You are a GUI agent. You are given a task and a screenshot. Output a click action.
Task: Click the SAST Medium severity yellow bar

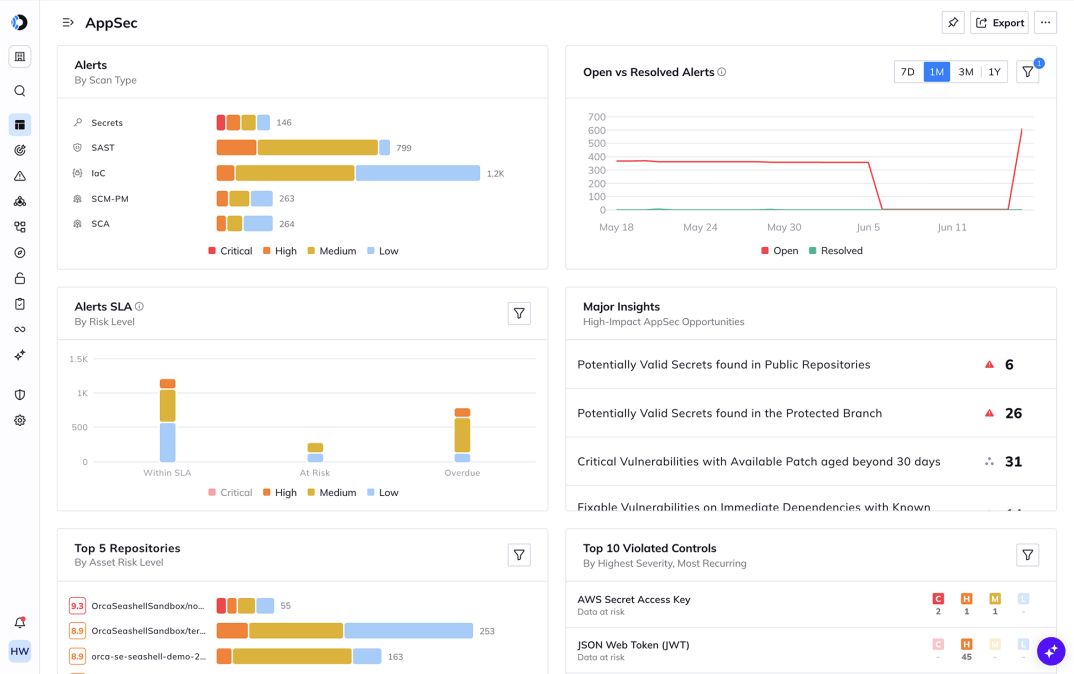click(x=318, y=148)
